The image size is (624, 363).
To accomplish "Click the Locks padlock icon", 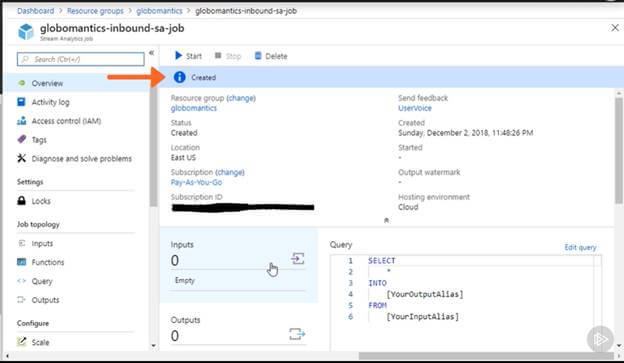I will tap(21, 201).
